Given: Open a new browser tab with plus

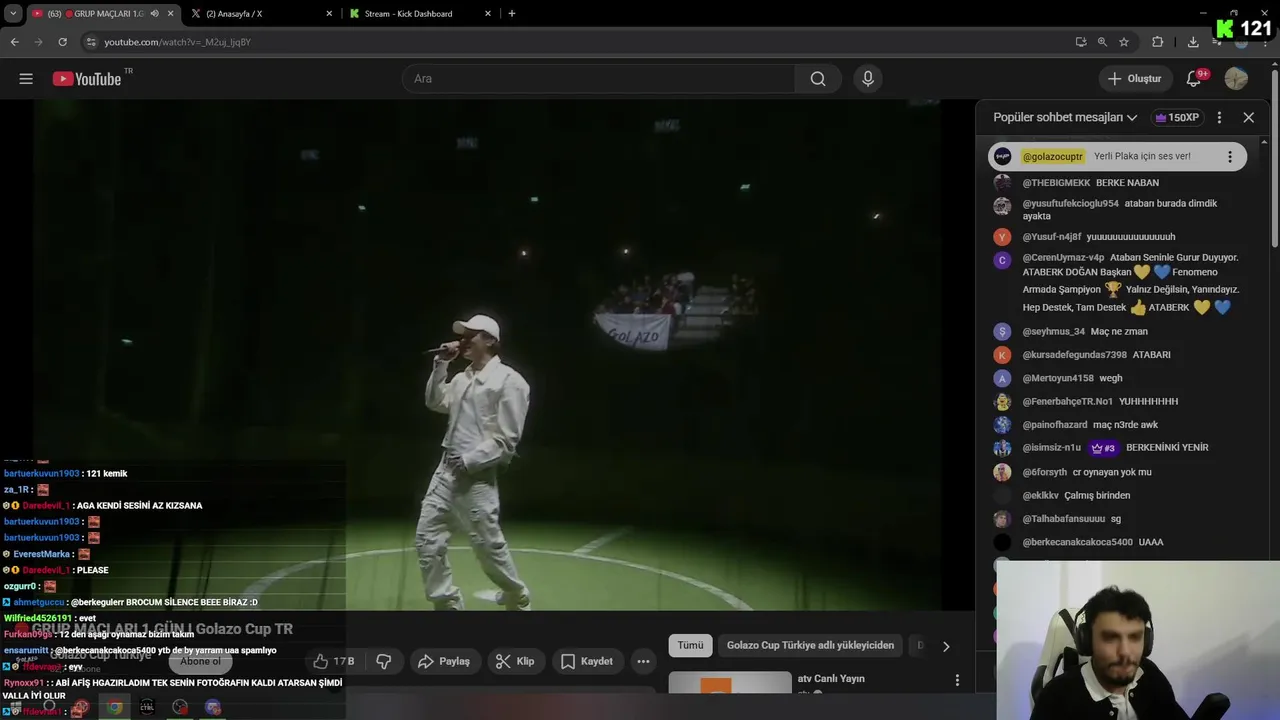Looking at the screenshot, I should [x=512, y=14].
